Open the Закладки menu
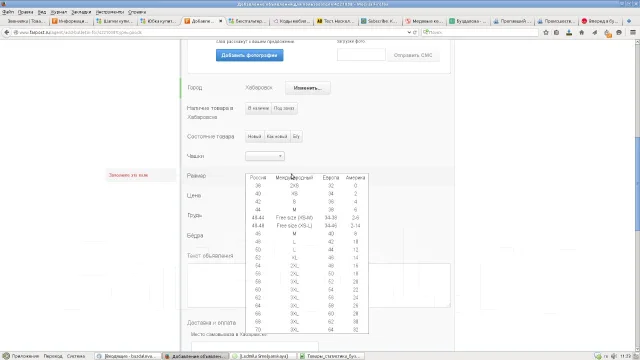The image size is (640, 360). [x=81, y=12]
